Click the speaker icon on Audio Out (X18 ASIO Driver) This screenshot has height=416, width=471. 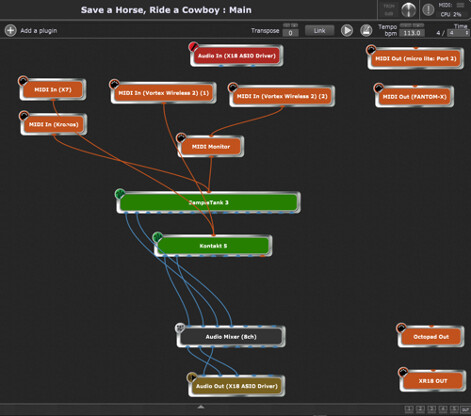[192, 377]
